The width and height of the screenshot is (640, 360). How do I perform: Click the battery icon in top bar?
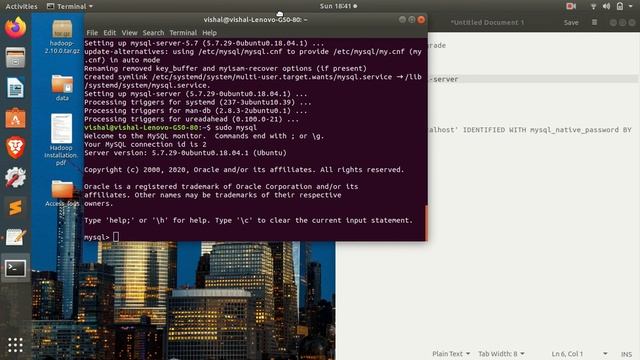pyautogui.click(x=620, y=6)
